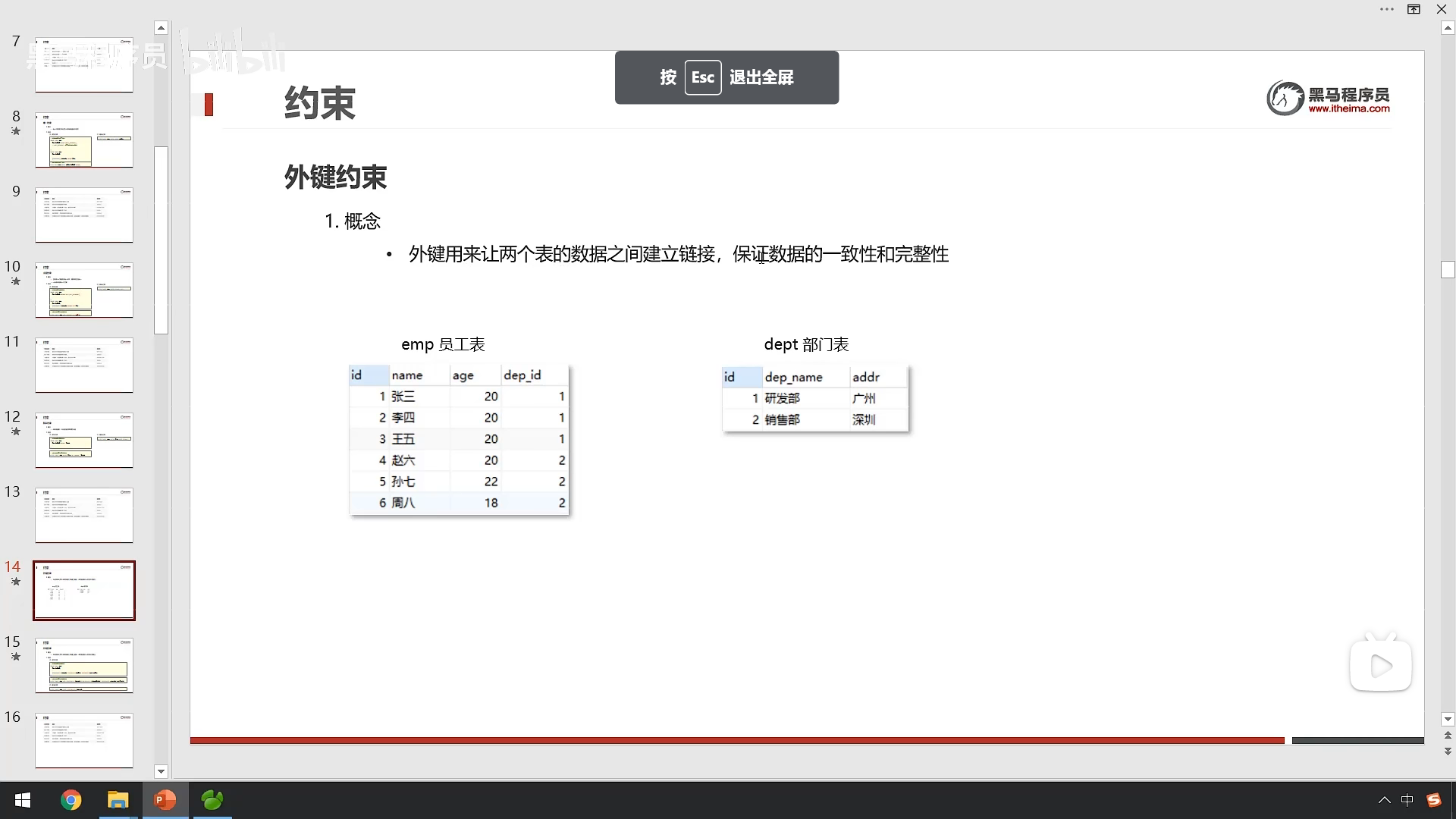The width and height of the screenshot is (1456, 819).
Task: Toggle Chinese input mode indicator
Action: (x=1407, y=800)
